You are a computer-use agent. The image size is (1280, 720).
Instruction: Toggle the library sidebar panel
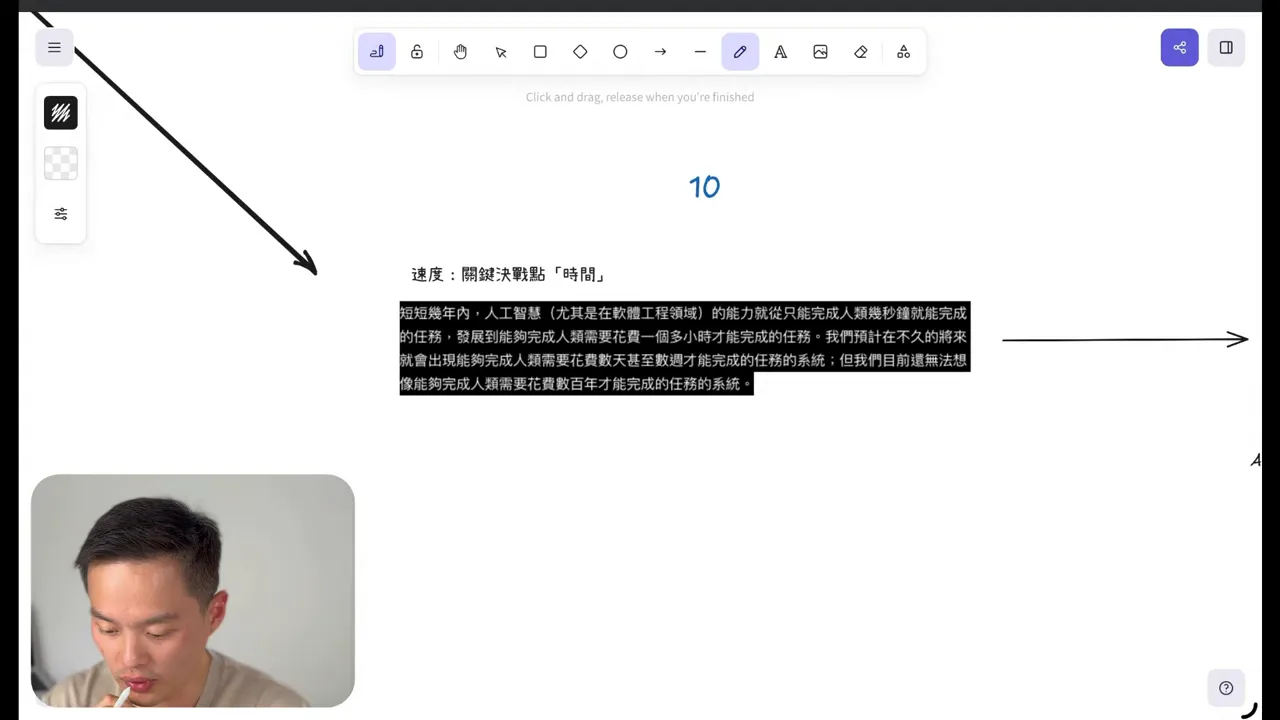[x=1226, y=47]
